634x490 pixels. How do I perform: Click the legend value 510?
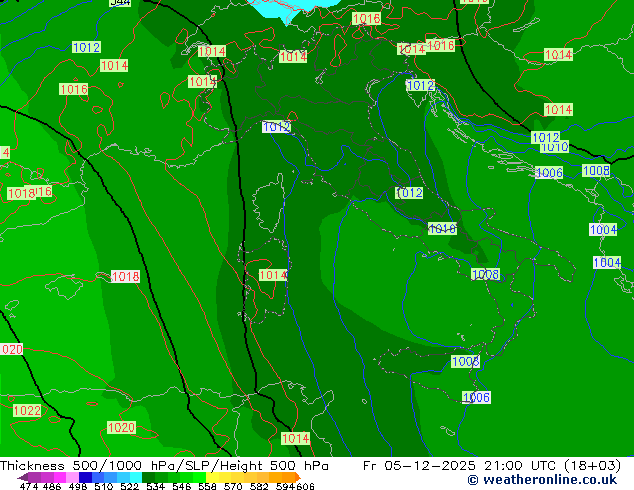tap(104, 486)
